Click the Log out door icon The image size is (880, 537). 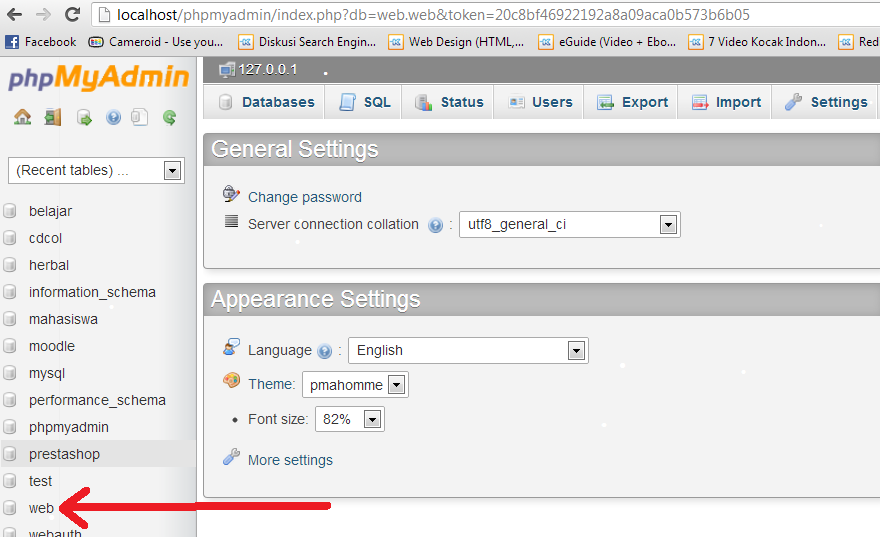pos(52,117)
